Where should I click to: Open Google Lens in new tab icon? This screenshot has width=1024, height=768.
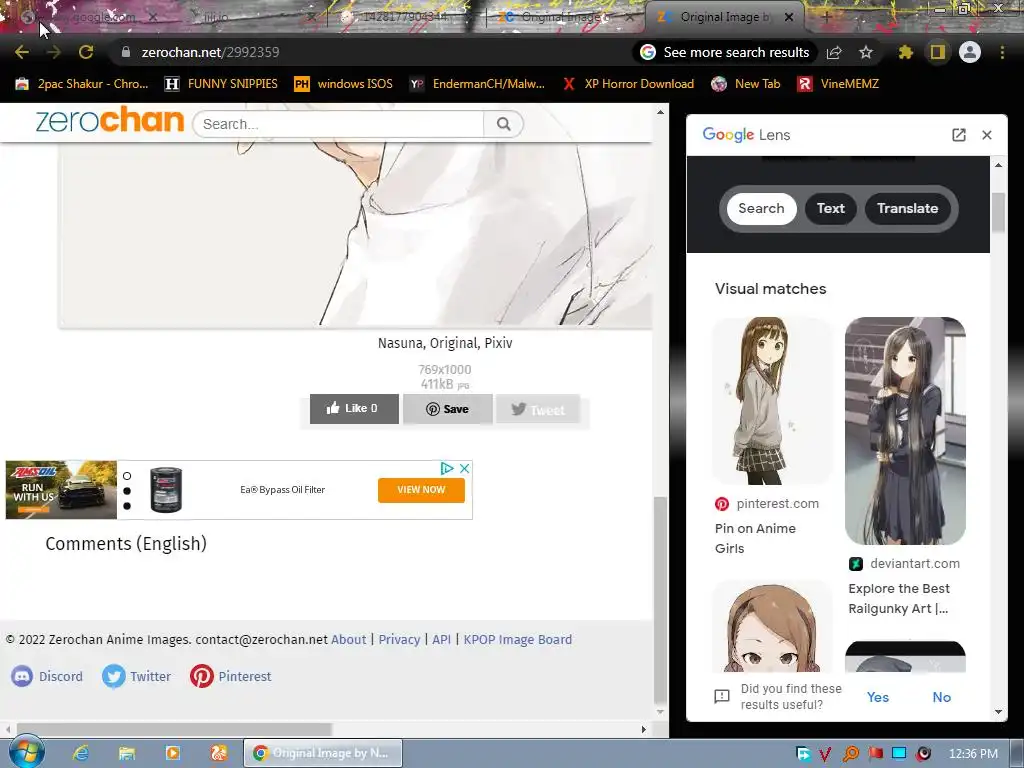click(959, 135)
